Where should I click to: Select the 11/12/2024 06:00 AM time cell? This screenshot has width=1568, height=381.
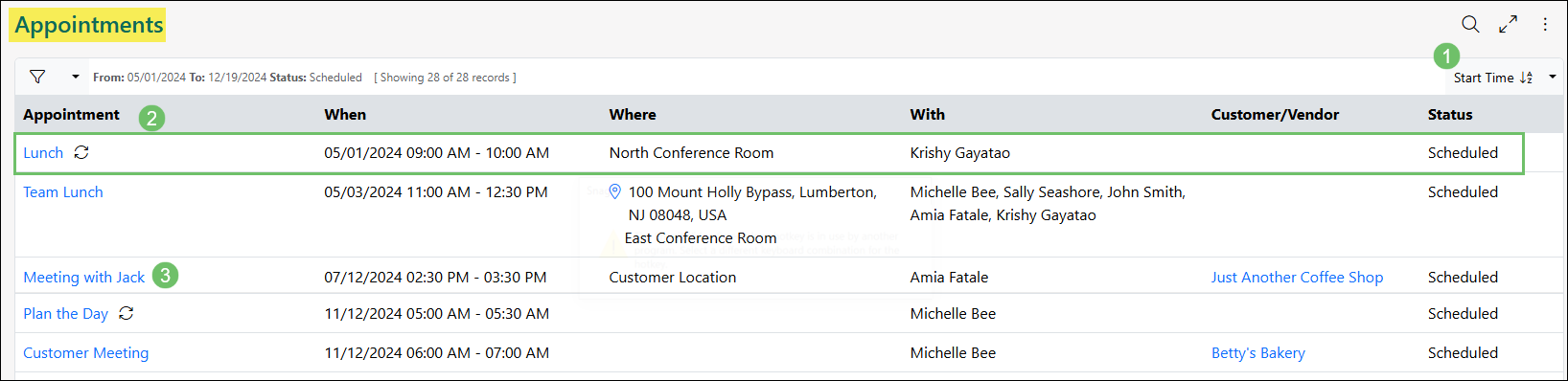(437, 353)
